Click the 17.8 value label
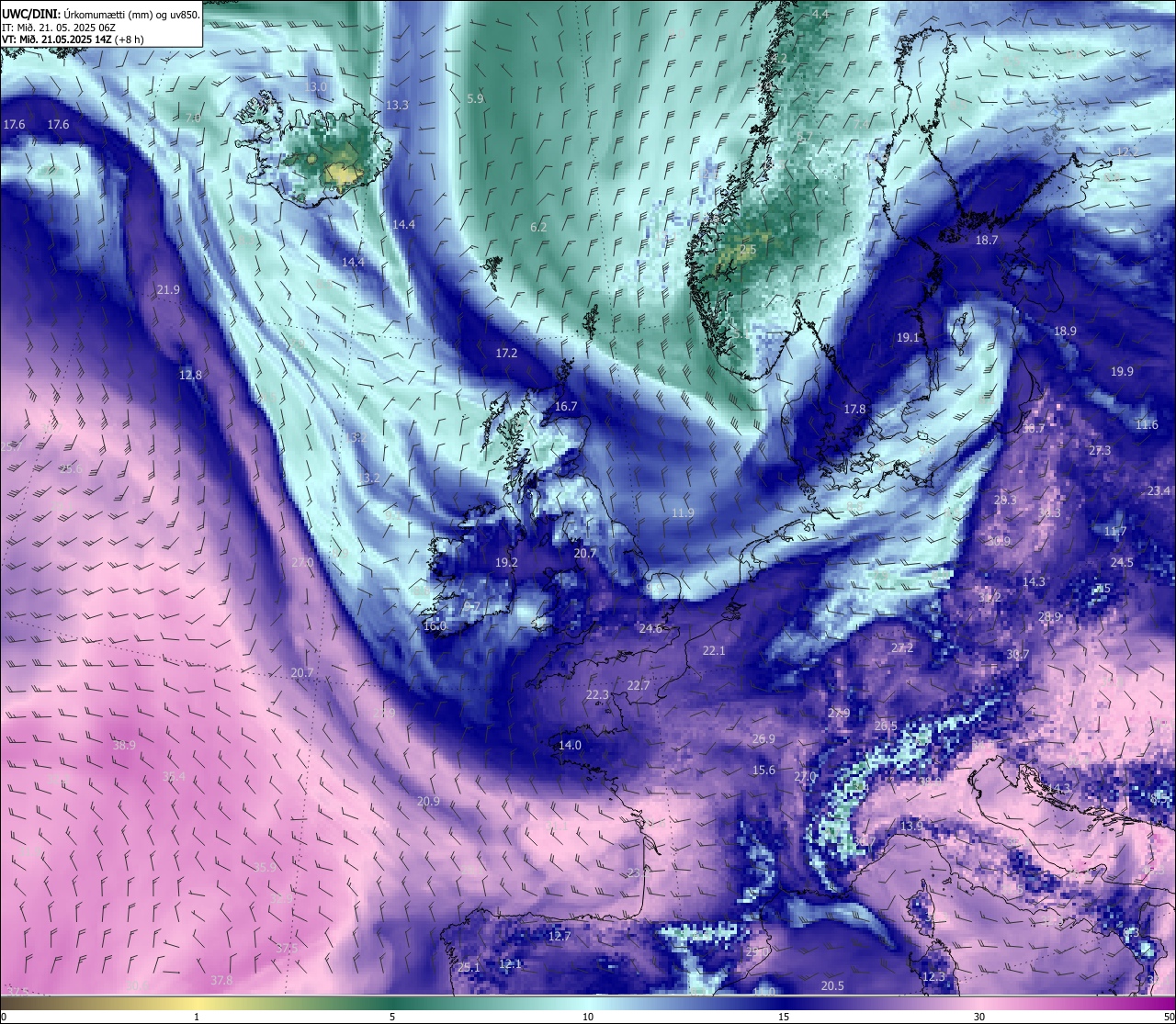The width and height of the screenshot is (1176, 1024). pos(854,409)
